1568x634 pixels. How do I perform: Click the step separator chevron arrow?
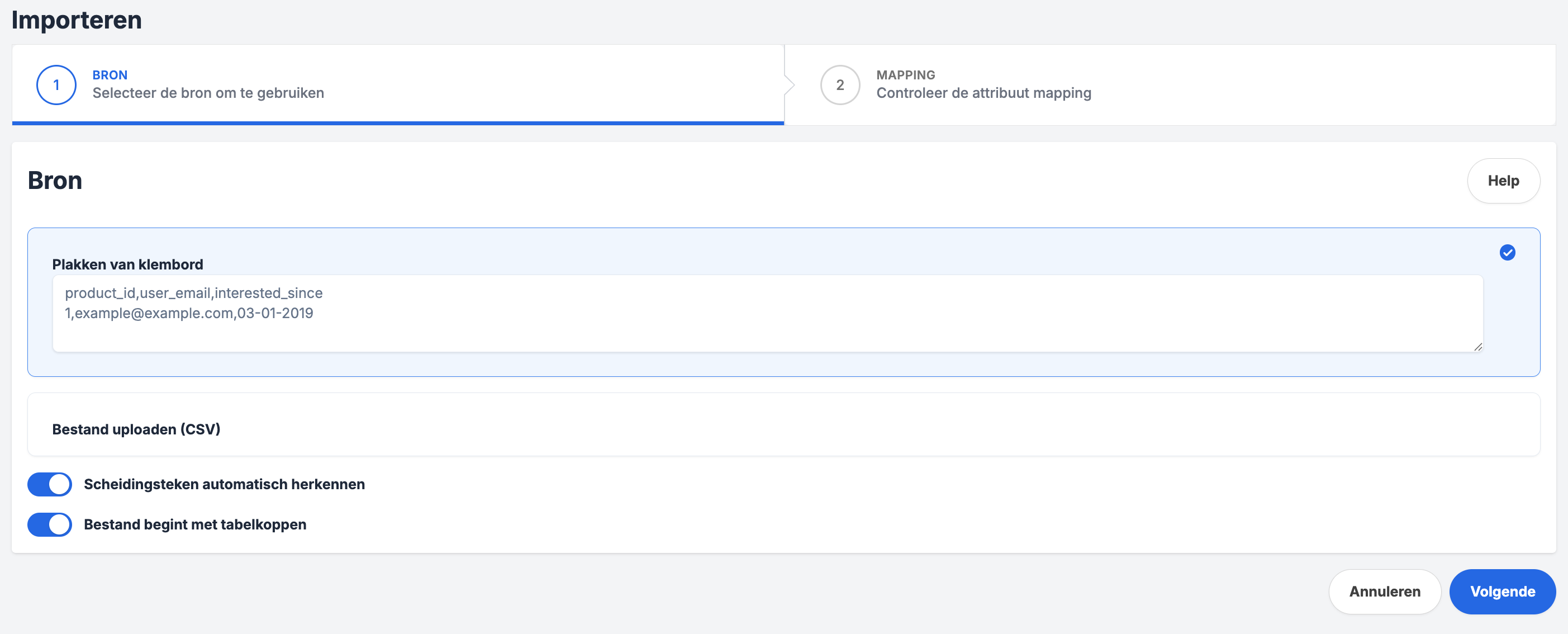click(790, 84)
